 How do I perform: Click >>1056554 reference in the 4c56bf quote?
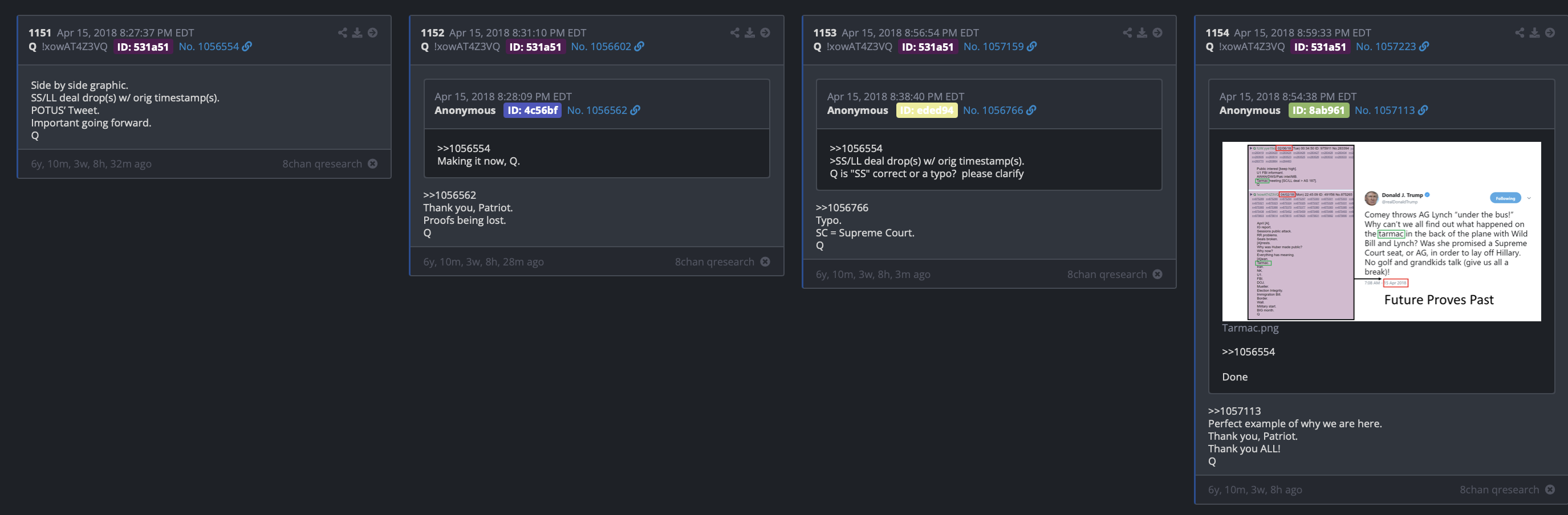pos(463,148)
